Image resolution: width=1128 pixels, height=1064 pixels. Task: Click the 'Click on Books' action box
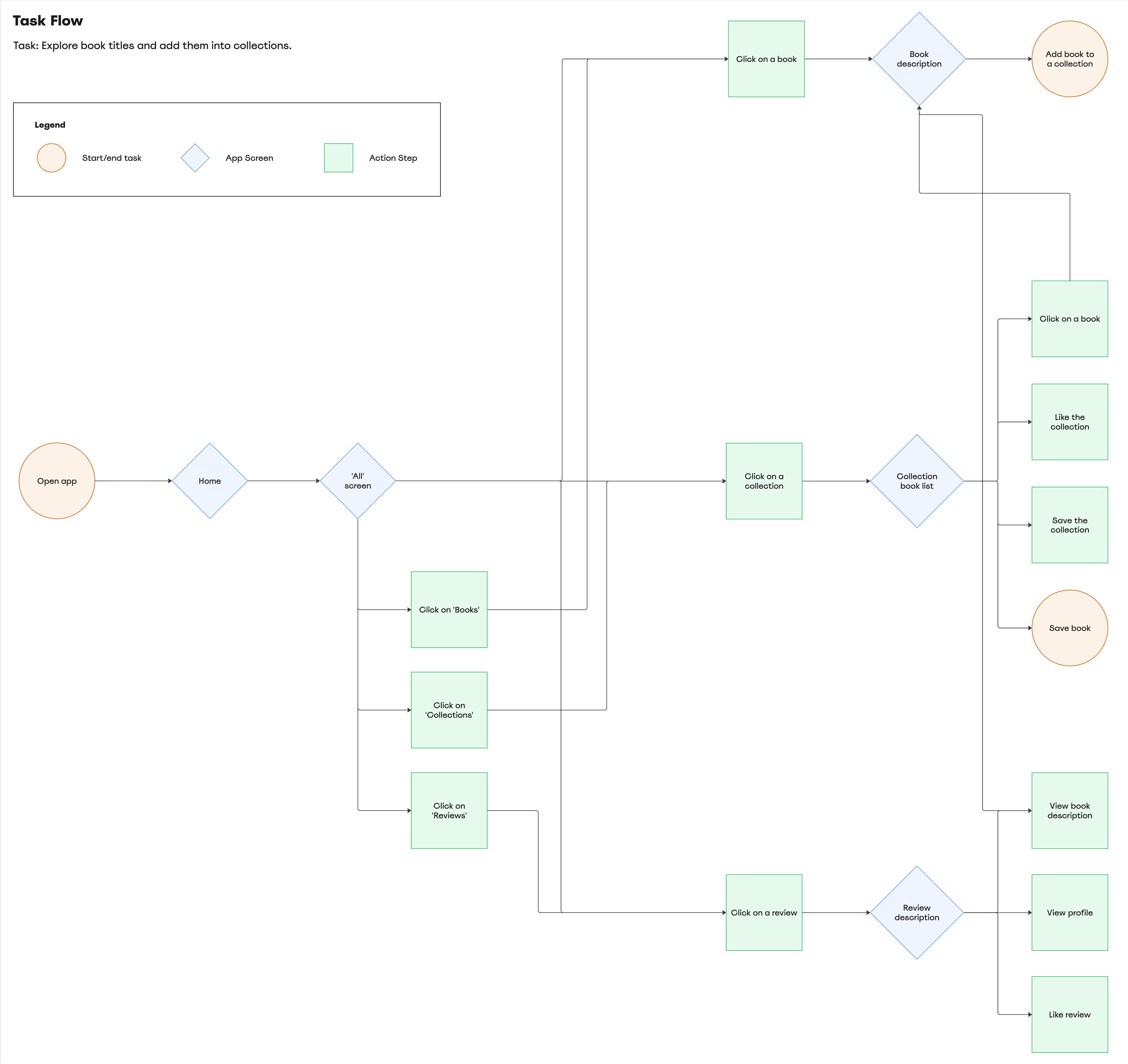pyautogui.click(x=449, y=610)
